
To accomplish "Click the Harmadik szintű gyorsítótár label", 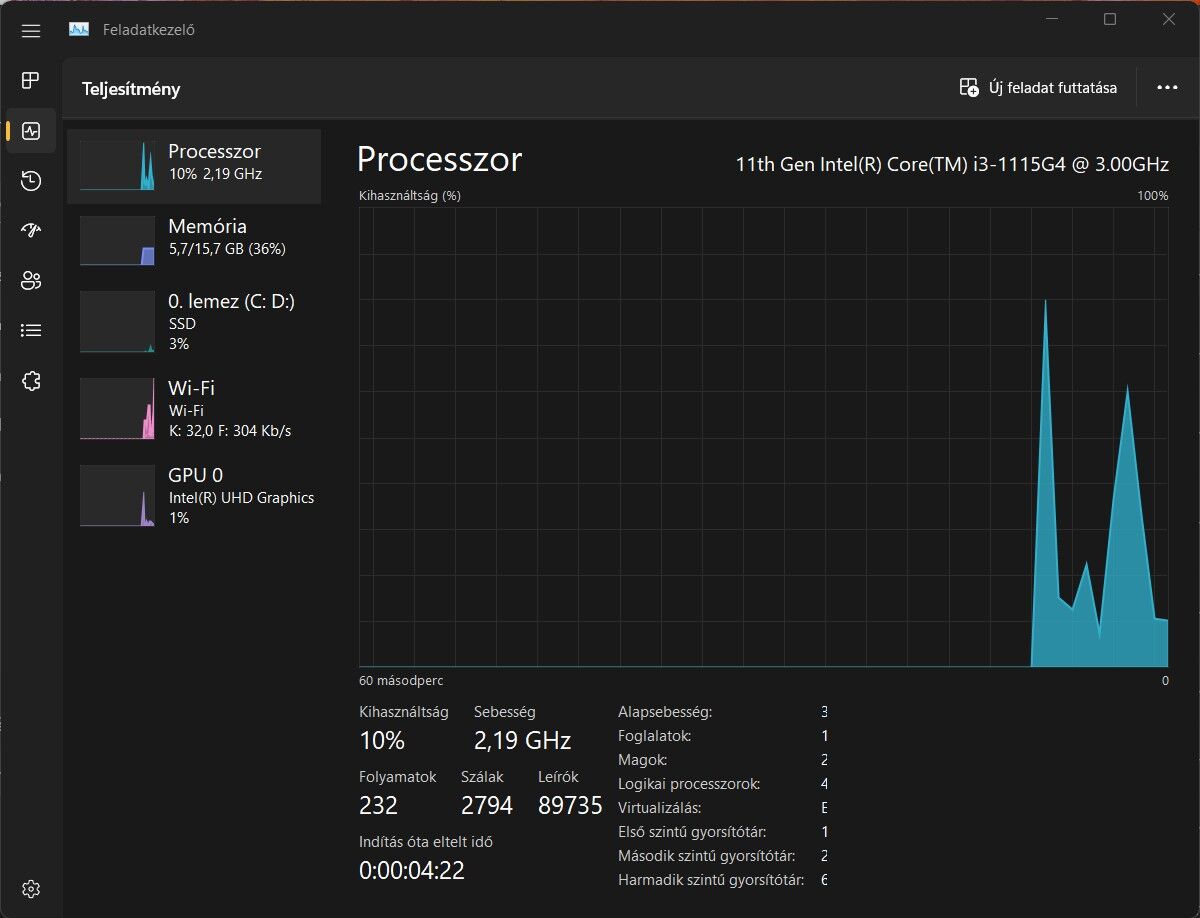I will (712, 880).
